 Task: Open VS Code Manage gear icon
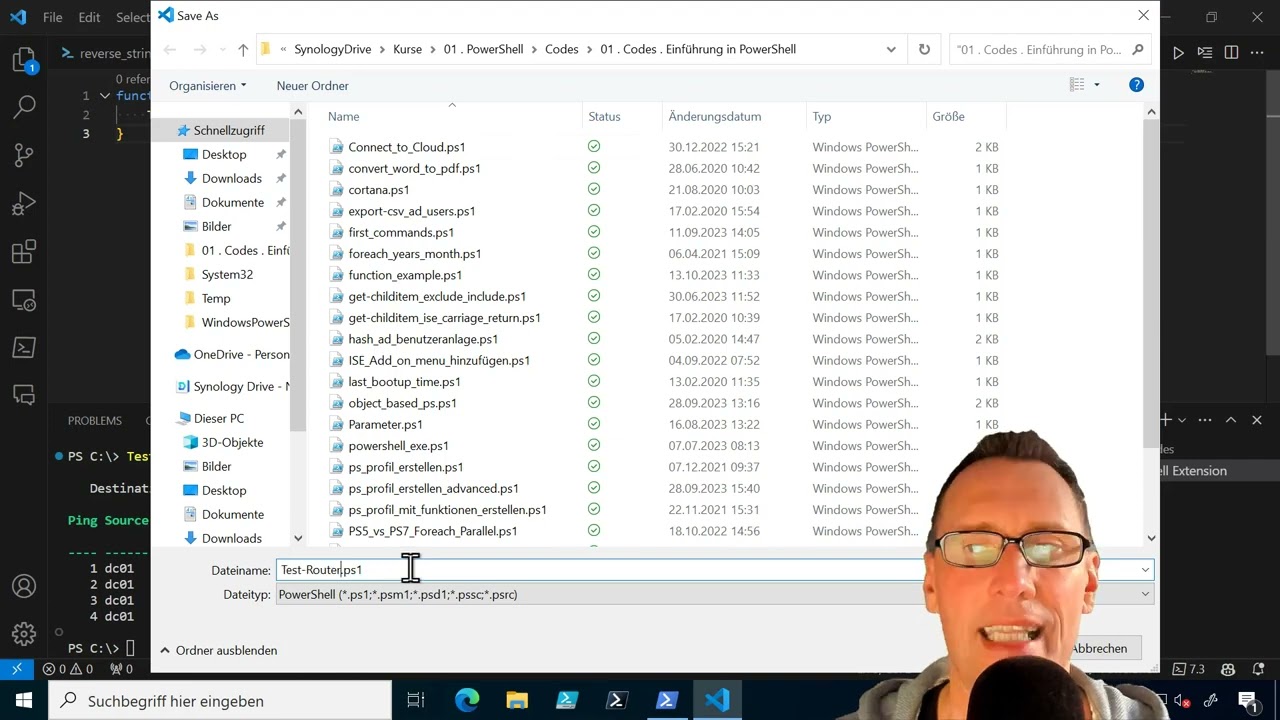point(24,634)
